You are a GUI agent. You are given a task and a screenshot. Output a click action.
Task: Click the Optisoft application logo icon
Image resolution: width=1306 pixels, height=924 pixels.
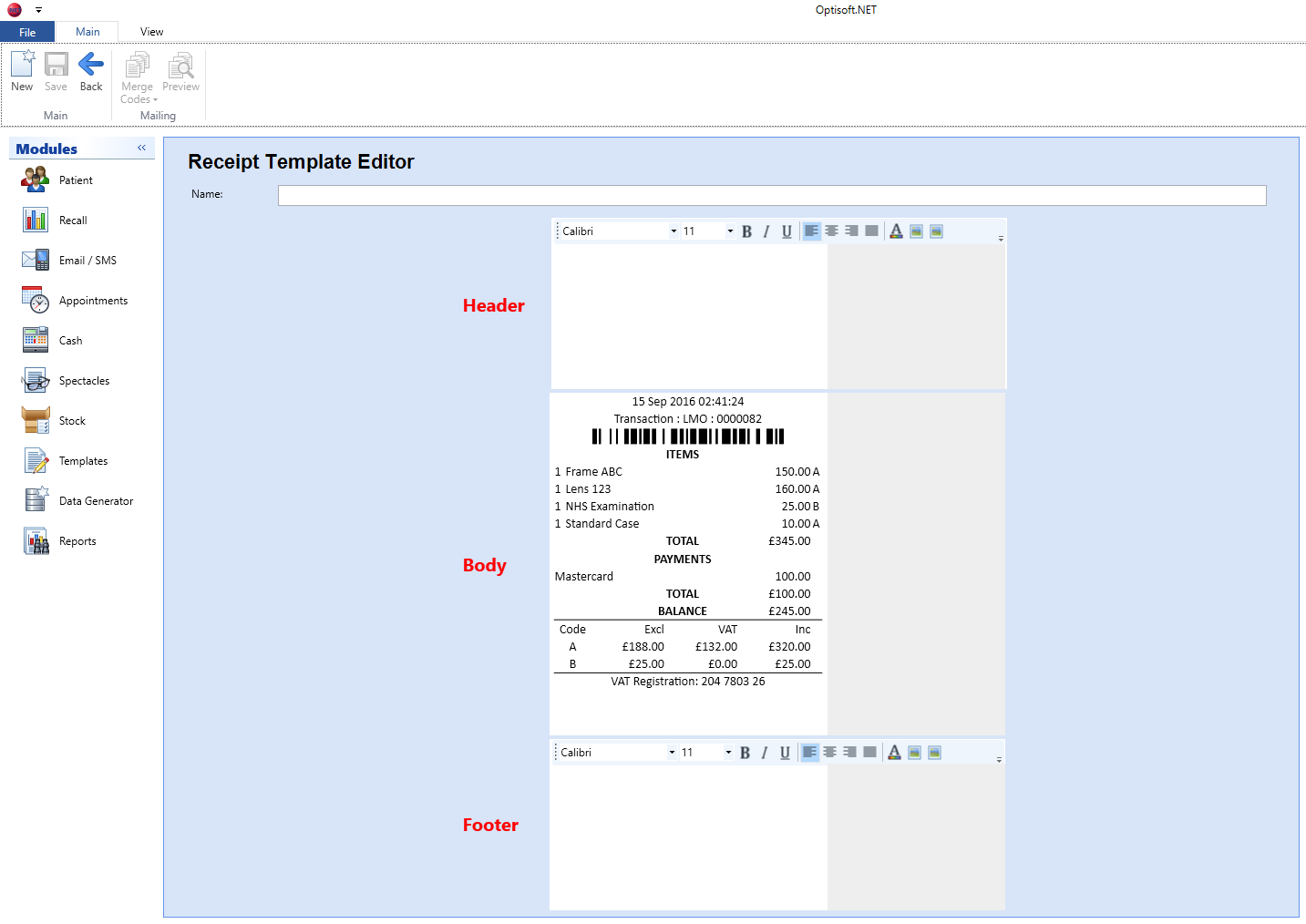point(14,10)
